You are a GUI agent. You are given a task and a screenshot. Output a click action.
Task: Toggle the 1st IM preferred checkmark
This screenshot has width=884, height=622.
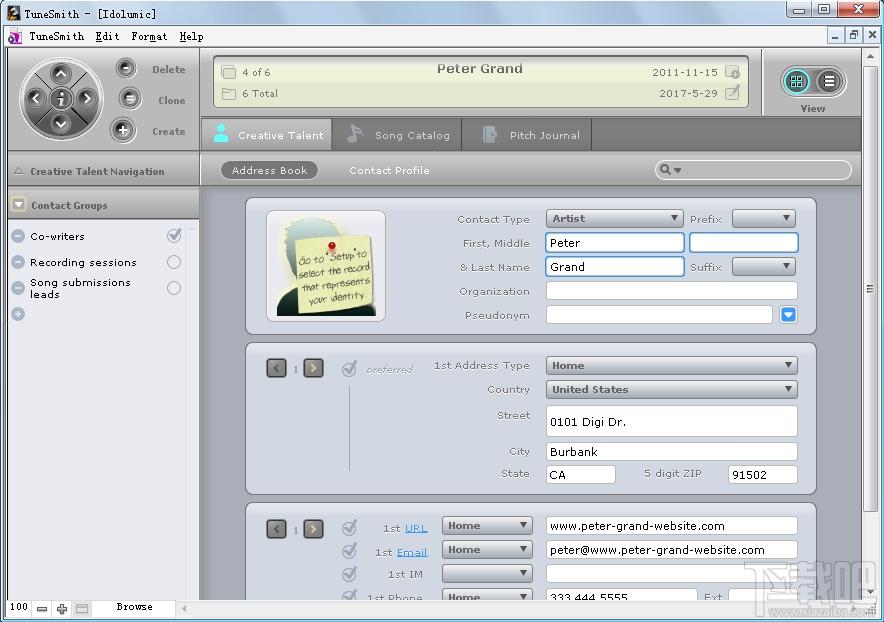point(349,574)
